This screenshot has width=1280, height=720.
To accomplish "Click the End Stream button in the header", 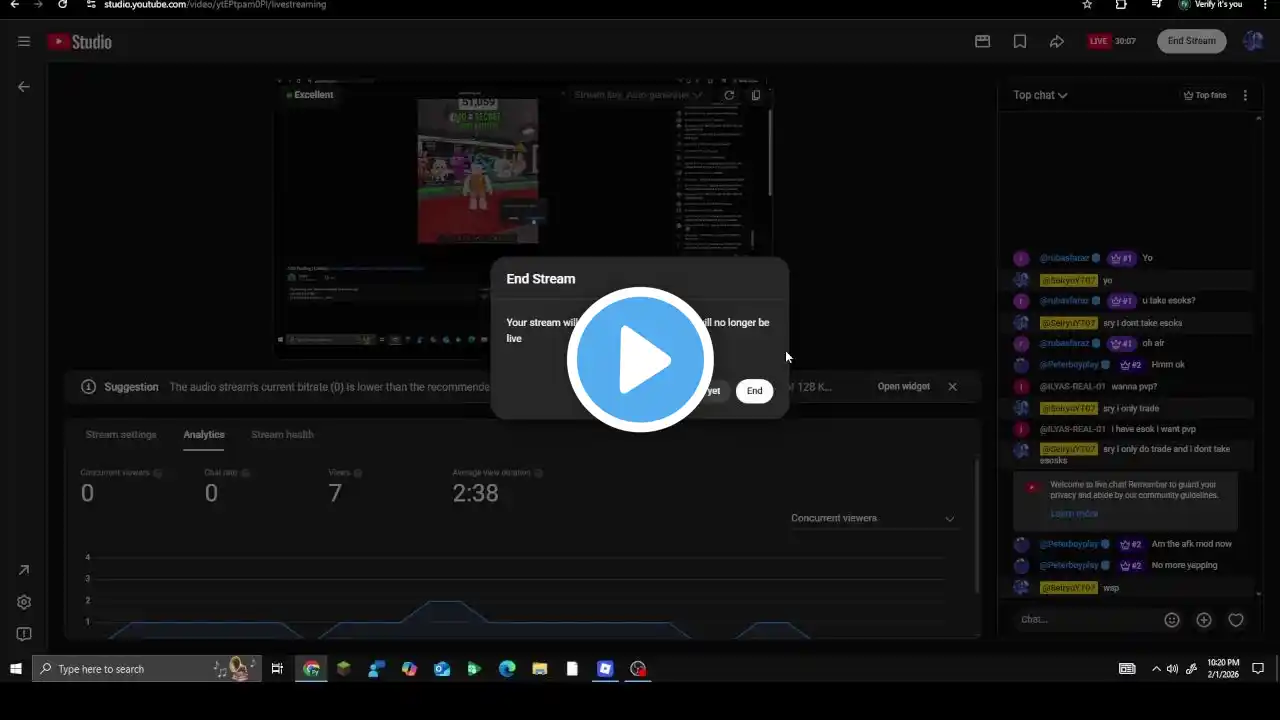I will 1192,41.
